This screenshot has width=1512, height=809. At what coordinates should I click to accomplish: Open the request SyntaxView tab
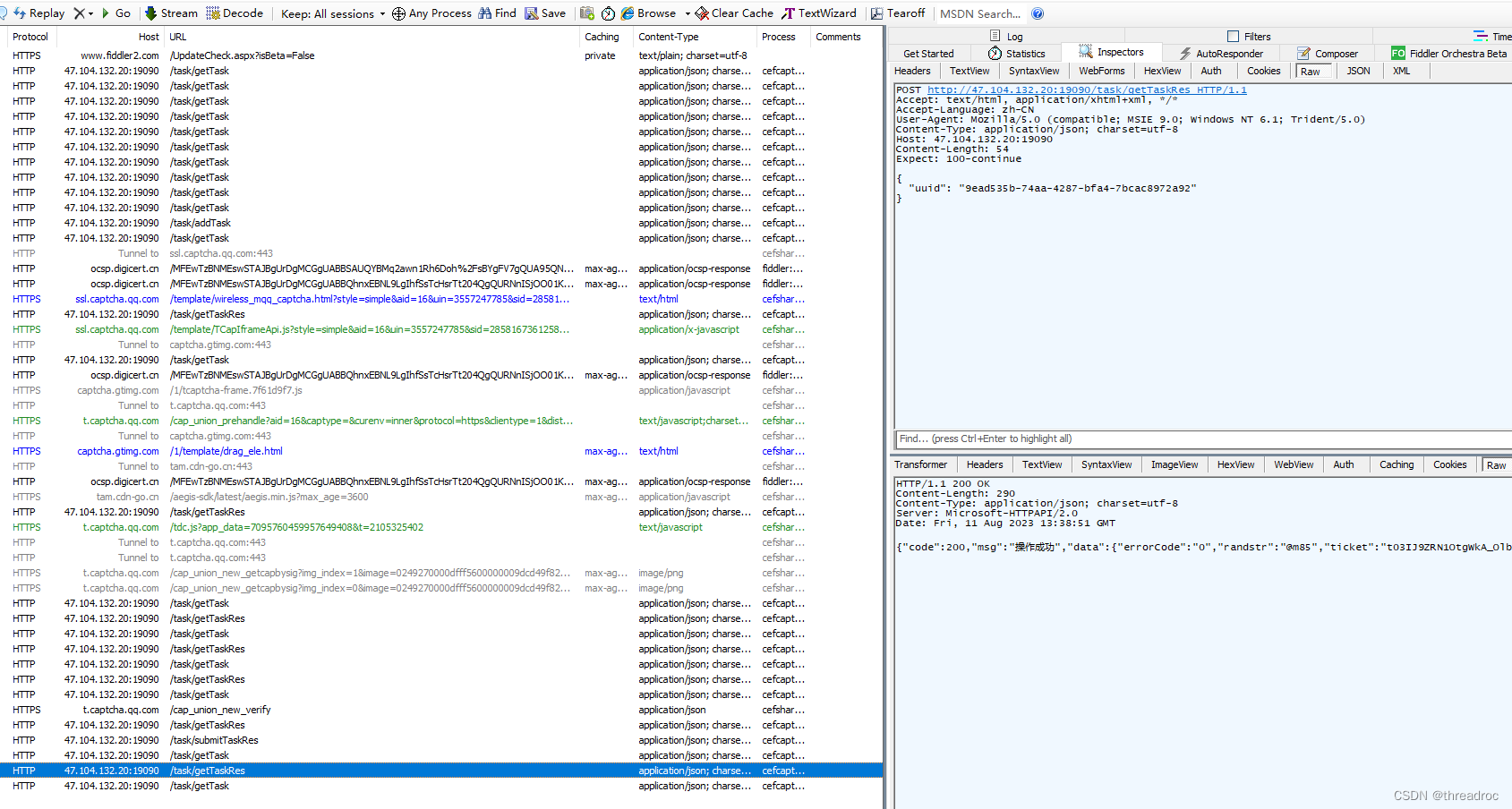tap(1034, 71)
